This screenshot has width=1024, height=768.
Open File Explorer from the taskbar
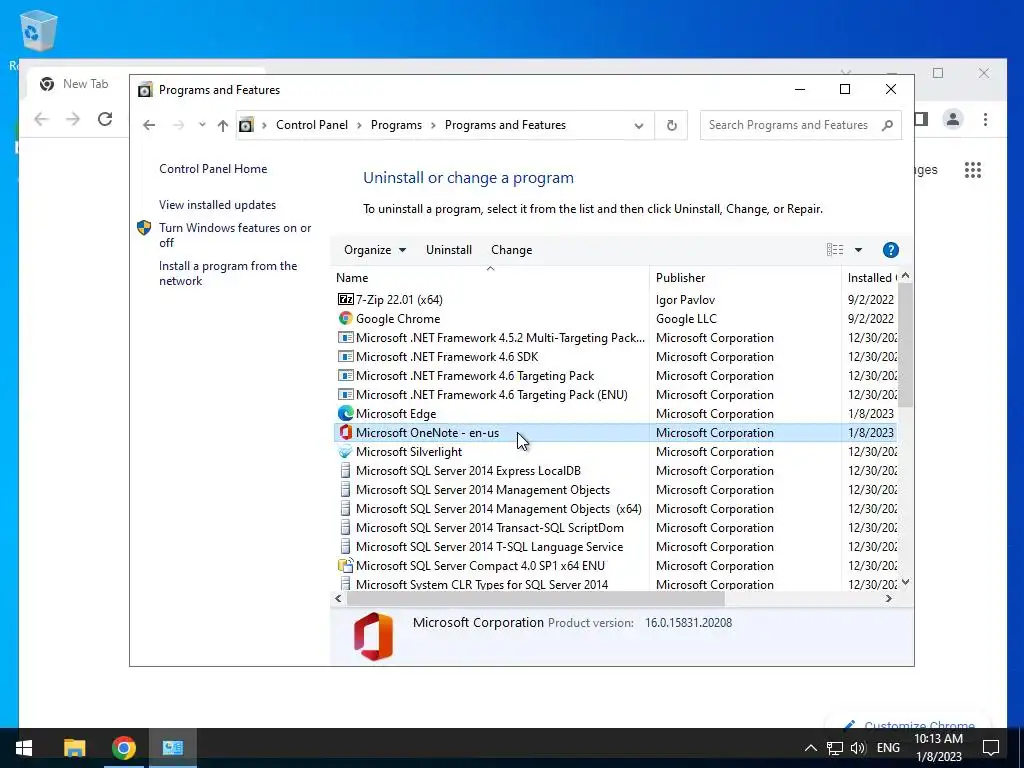(x=74, y=748)
